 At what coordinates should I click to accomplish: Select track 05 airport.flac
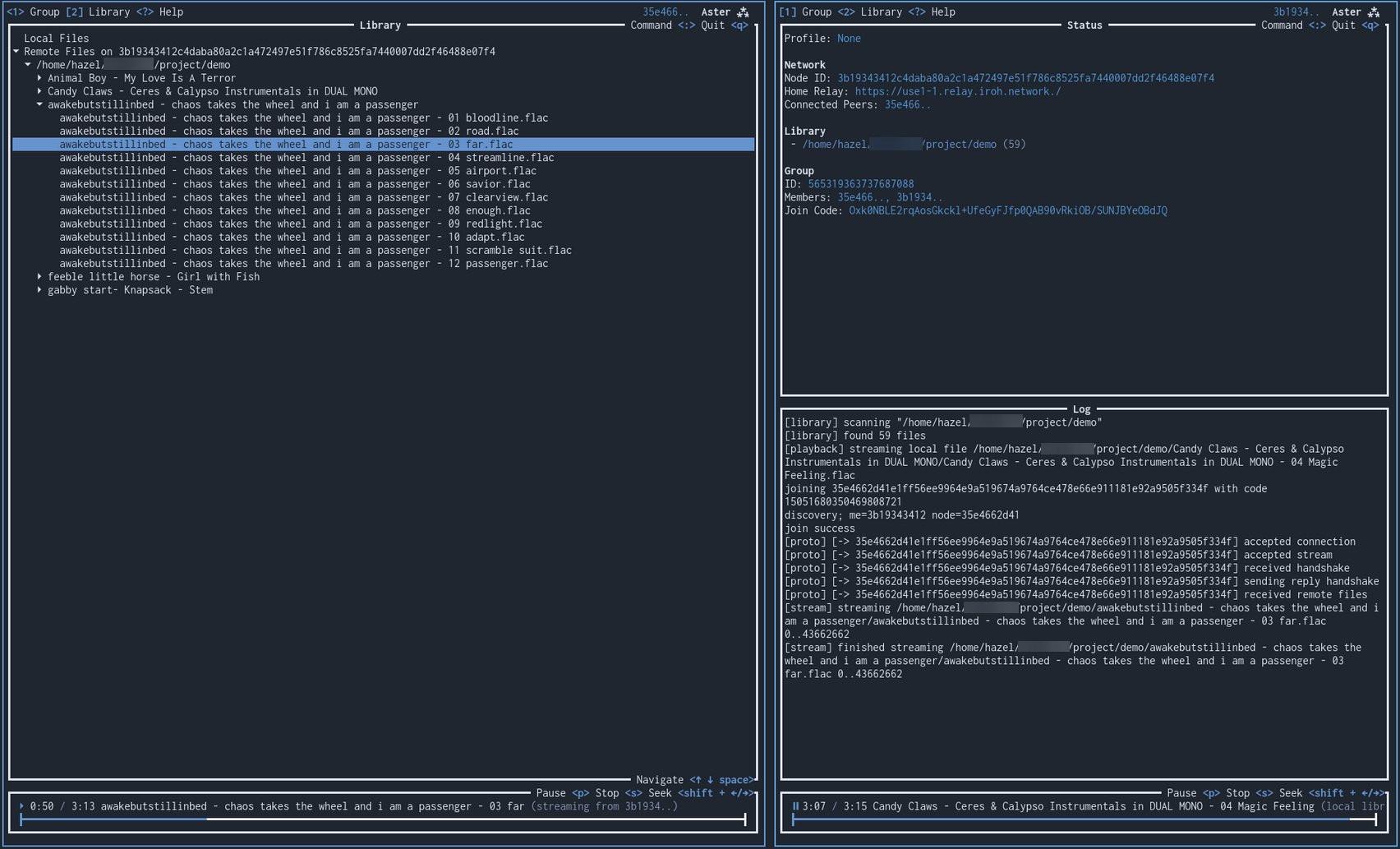297,171
